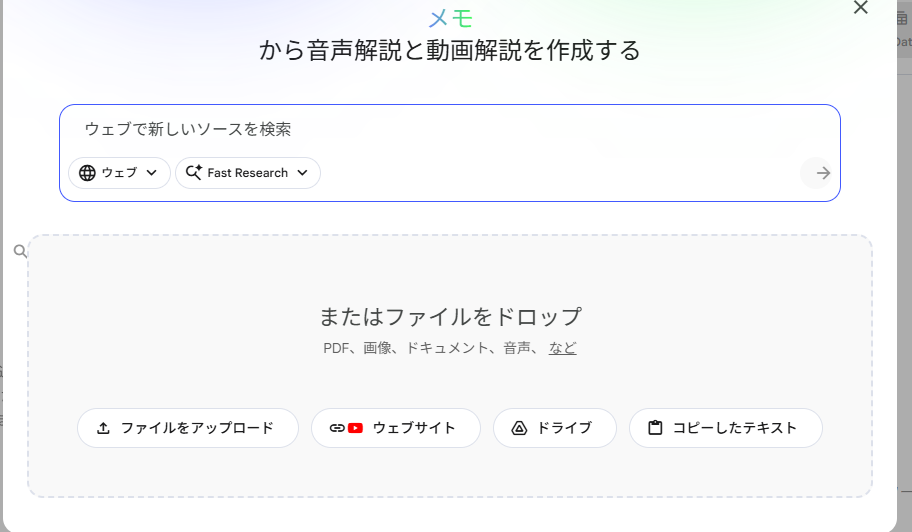Select the ウェブサイト source button
Screen dimensions: 912x532
(x=396, y=428)
